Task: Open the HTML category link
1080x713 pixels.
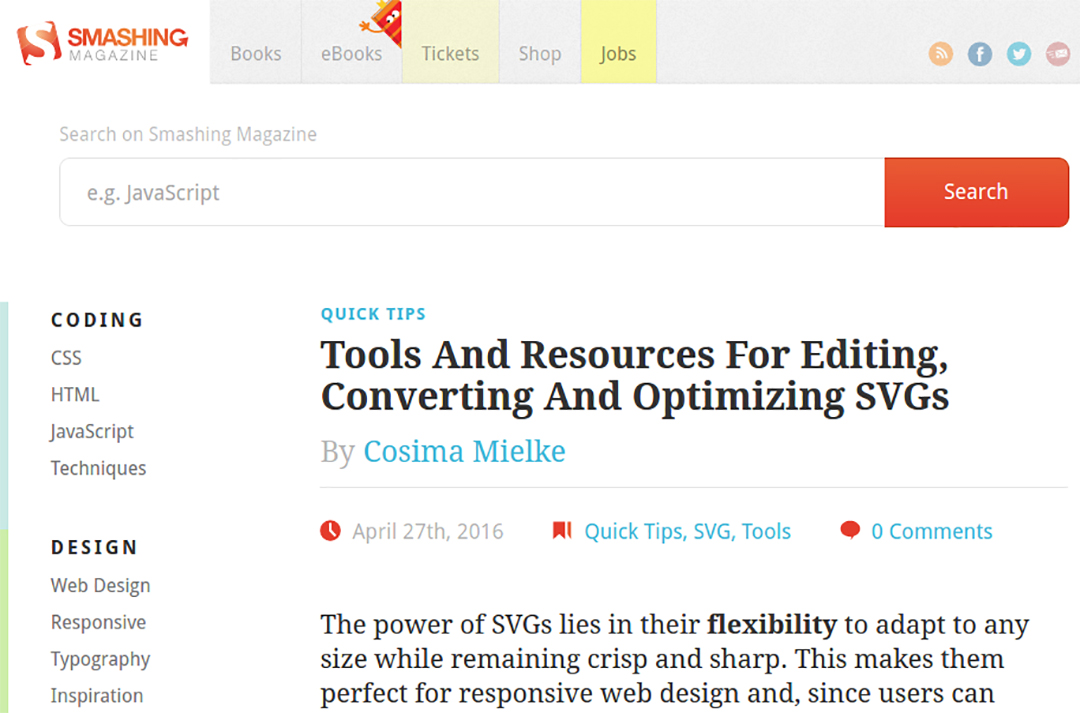Action: coord(75,395)
